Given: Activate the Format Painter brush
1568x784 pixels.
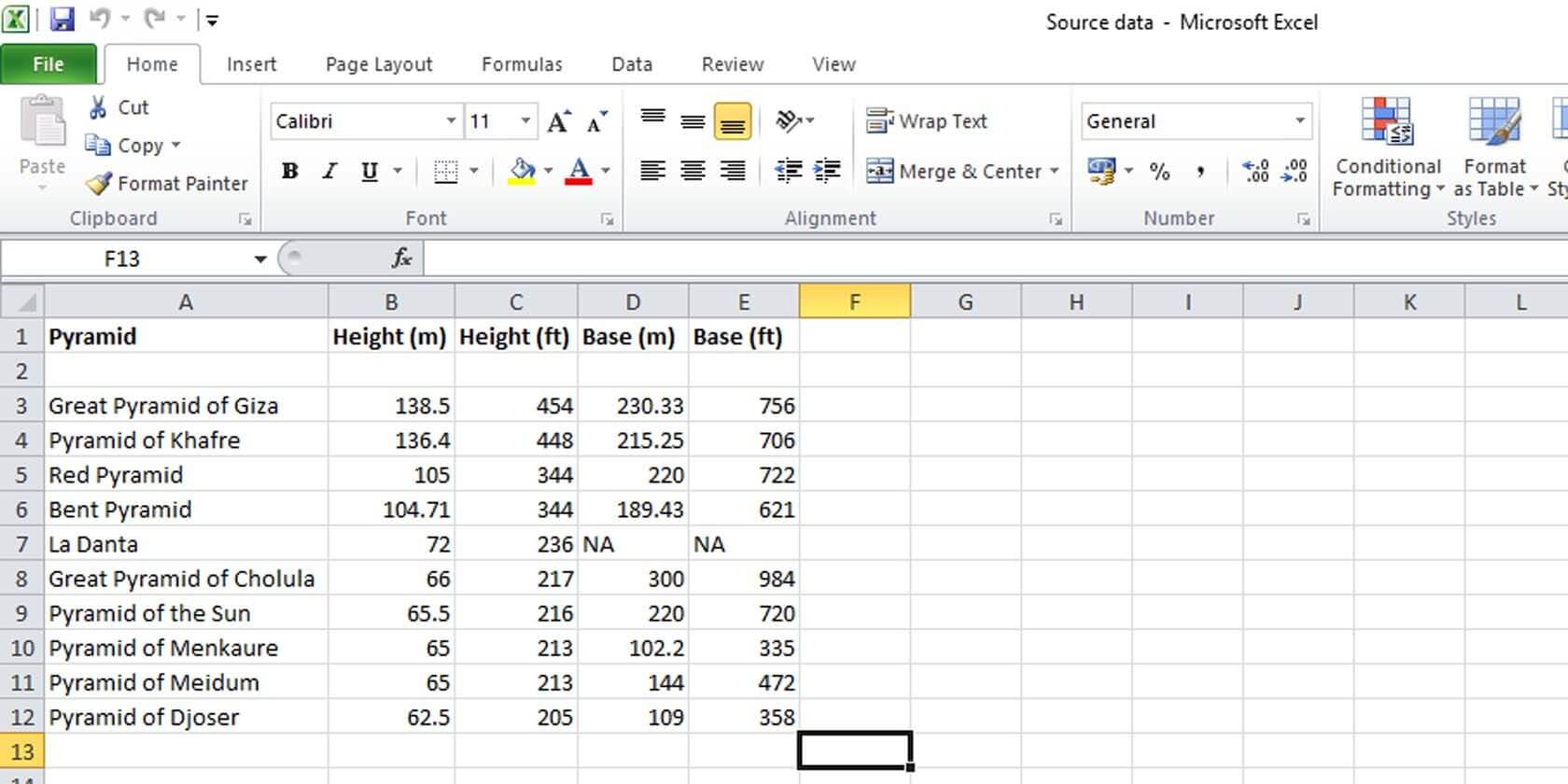Looking at the screenshot, I should coord(167,184).
